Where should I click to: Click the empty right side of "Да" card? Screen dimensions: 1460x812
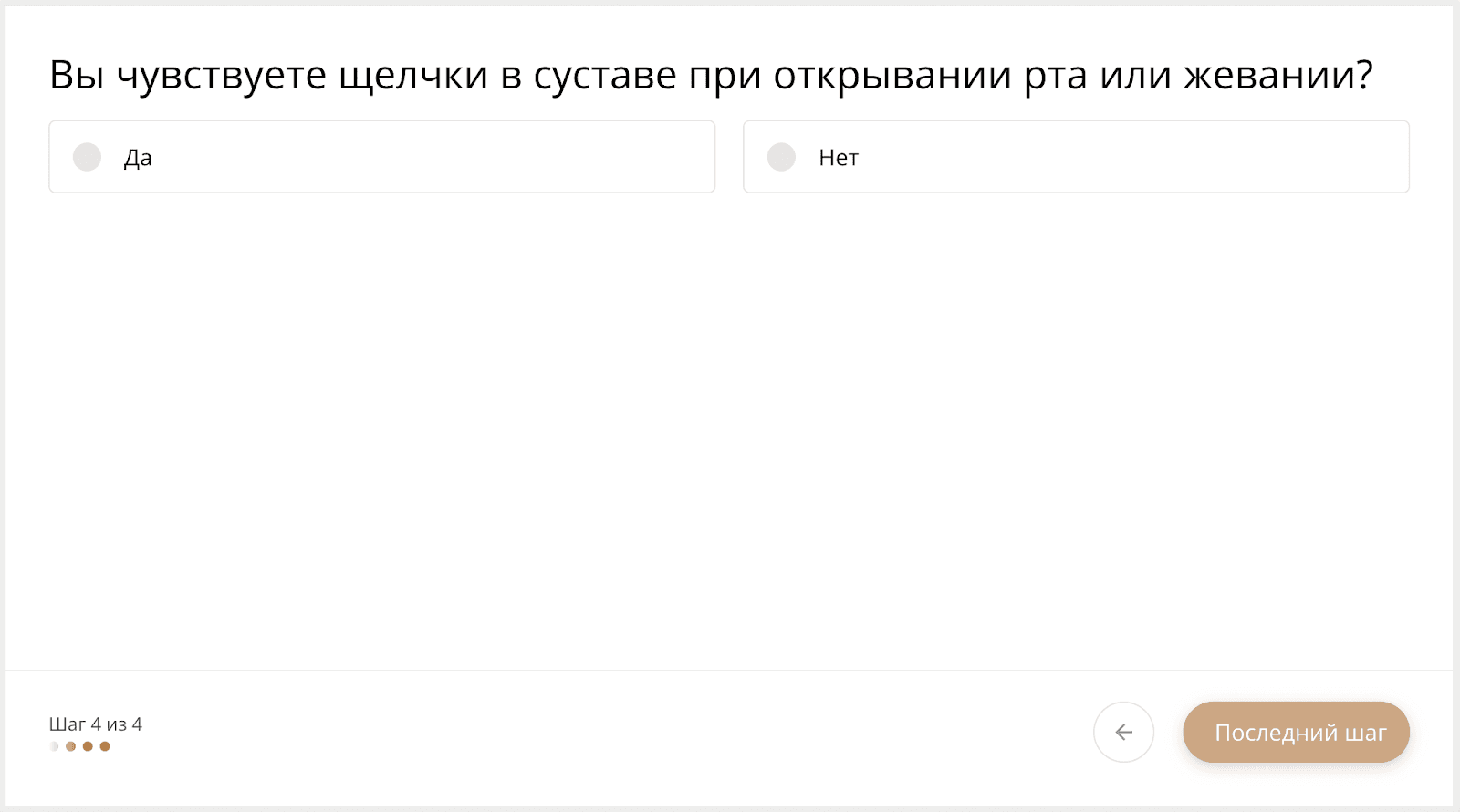(x=547, y=157)
